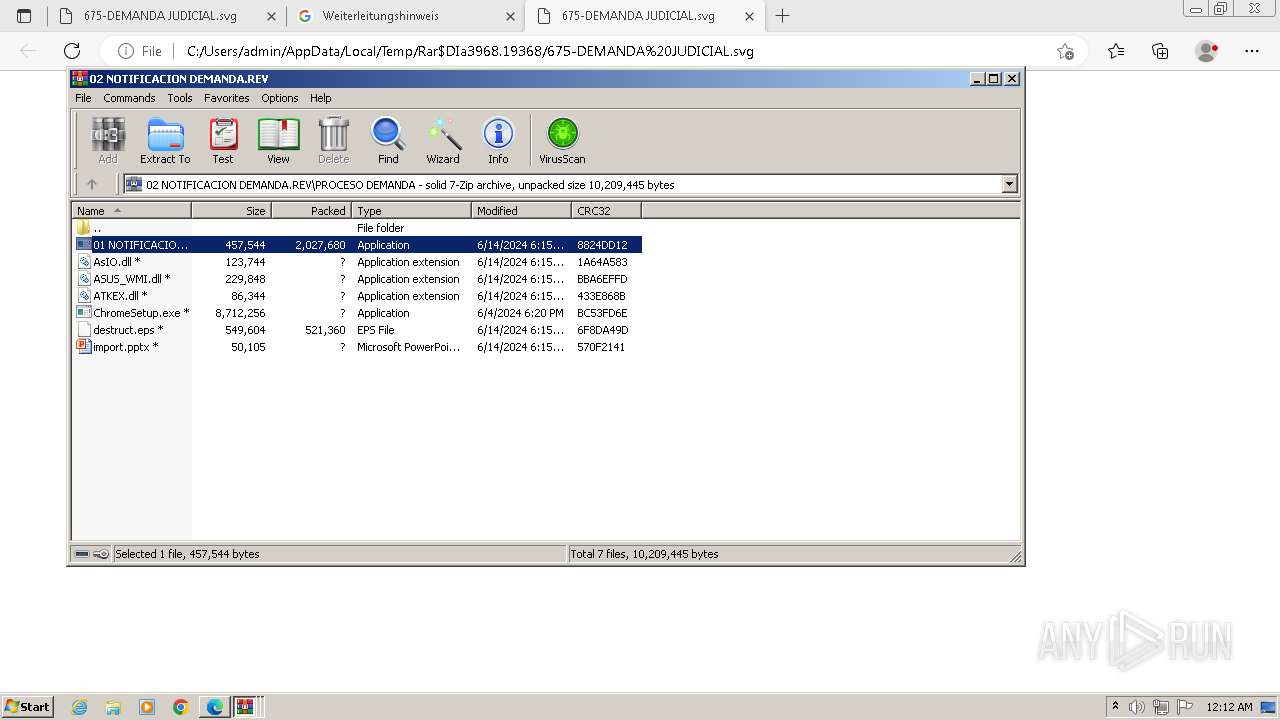Open the File menu in WinRAR
1280x720 pixels.
(x=83, y=98)
